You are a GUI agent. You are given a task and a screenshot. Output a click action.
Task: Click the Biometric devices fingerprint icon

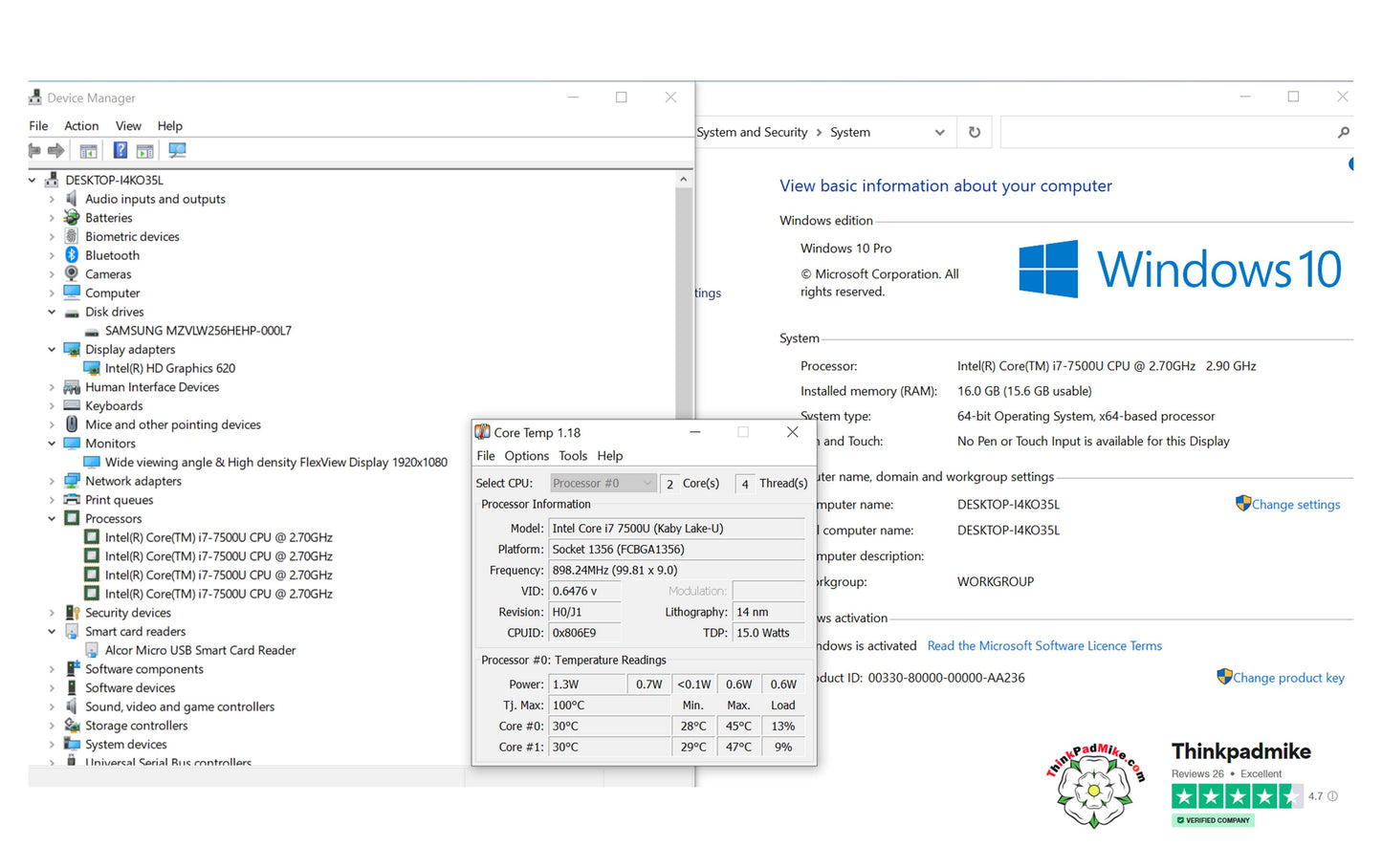tap(72, 236)
